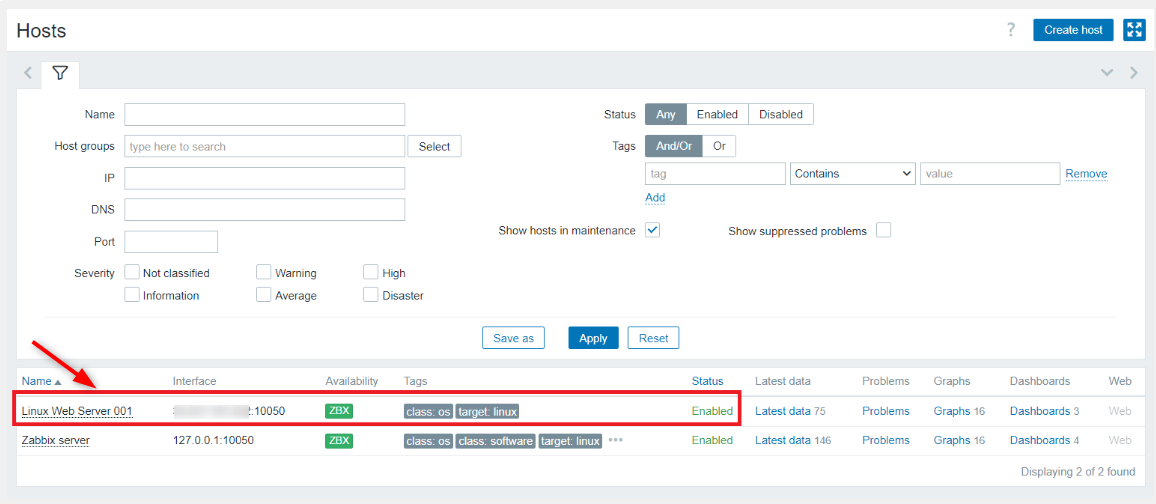Click the Host groups search field
This screenshot has height=504, width=1156.
pyautogui.click(x=264, y=146)
